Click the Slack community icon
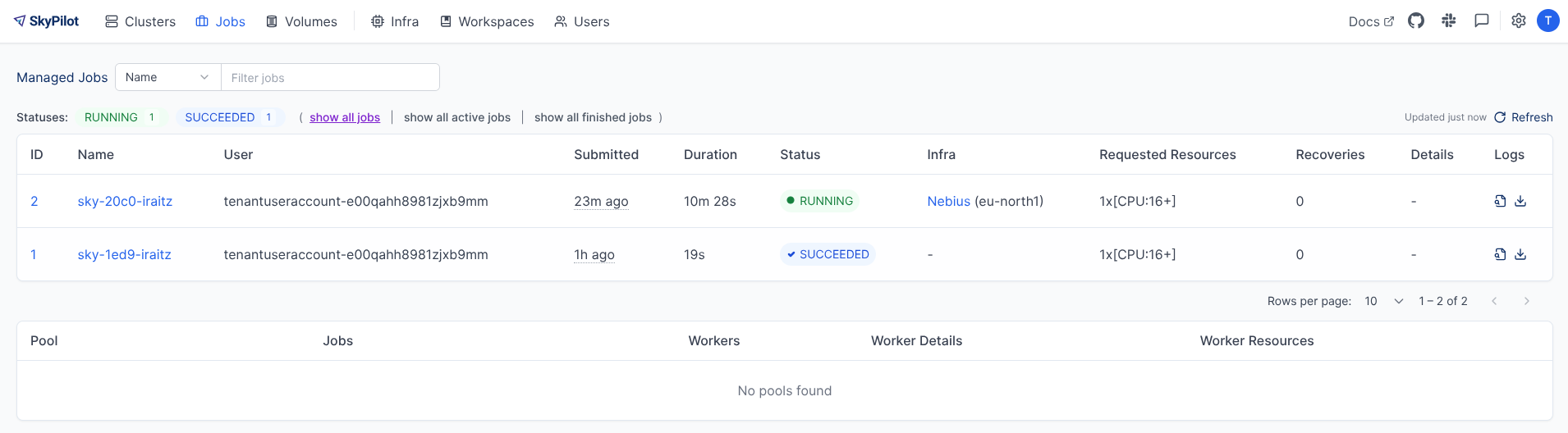The image size is (1568, 433). point(1449,21)
